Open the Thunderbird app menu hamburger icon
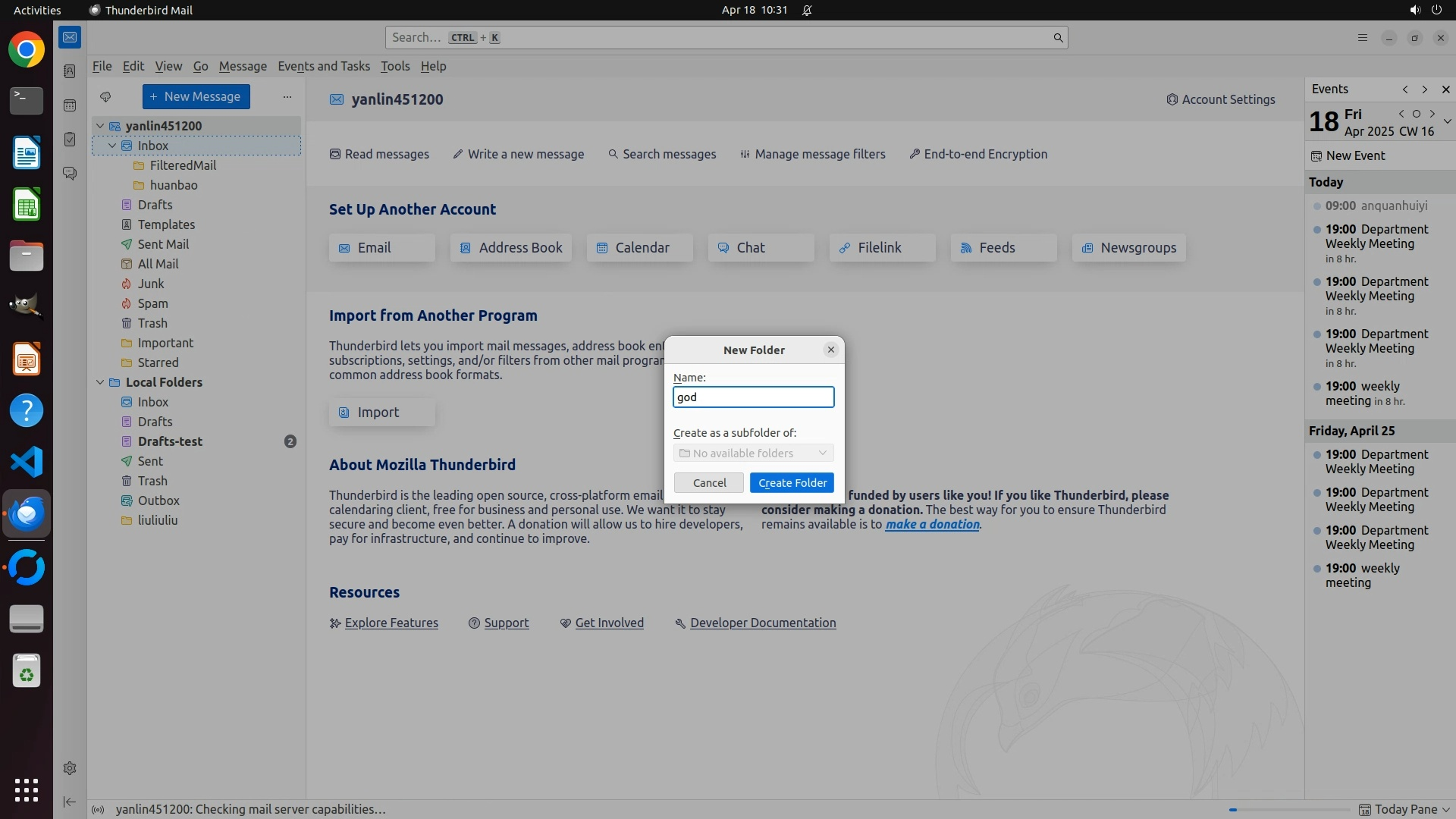1456x819 pixels. [1362, 38]
